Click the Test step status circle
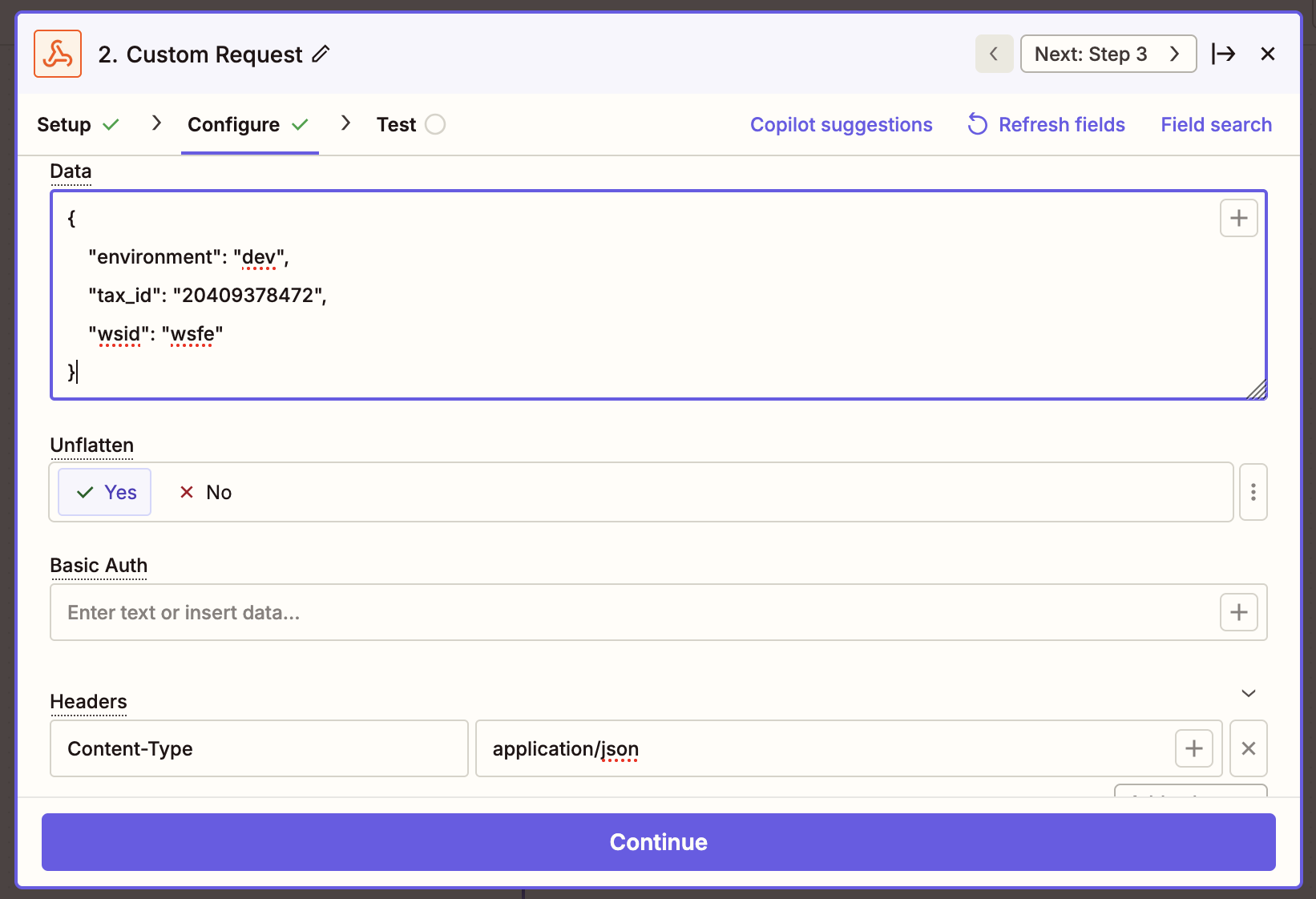Screen dimensions: 1316x899 435,124
